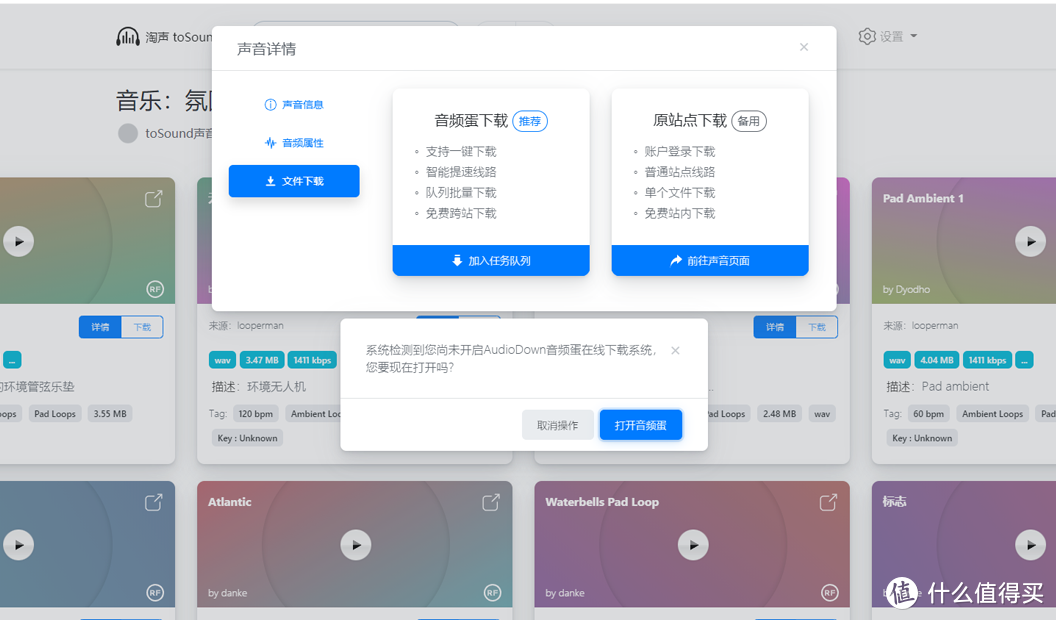Click the wav tag beside 2.48 MB

pos(822,414)
